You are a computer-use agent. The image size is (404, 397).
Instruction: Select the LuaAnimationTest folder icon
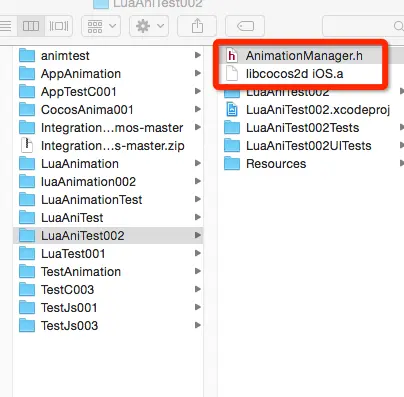[27, 199]
